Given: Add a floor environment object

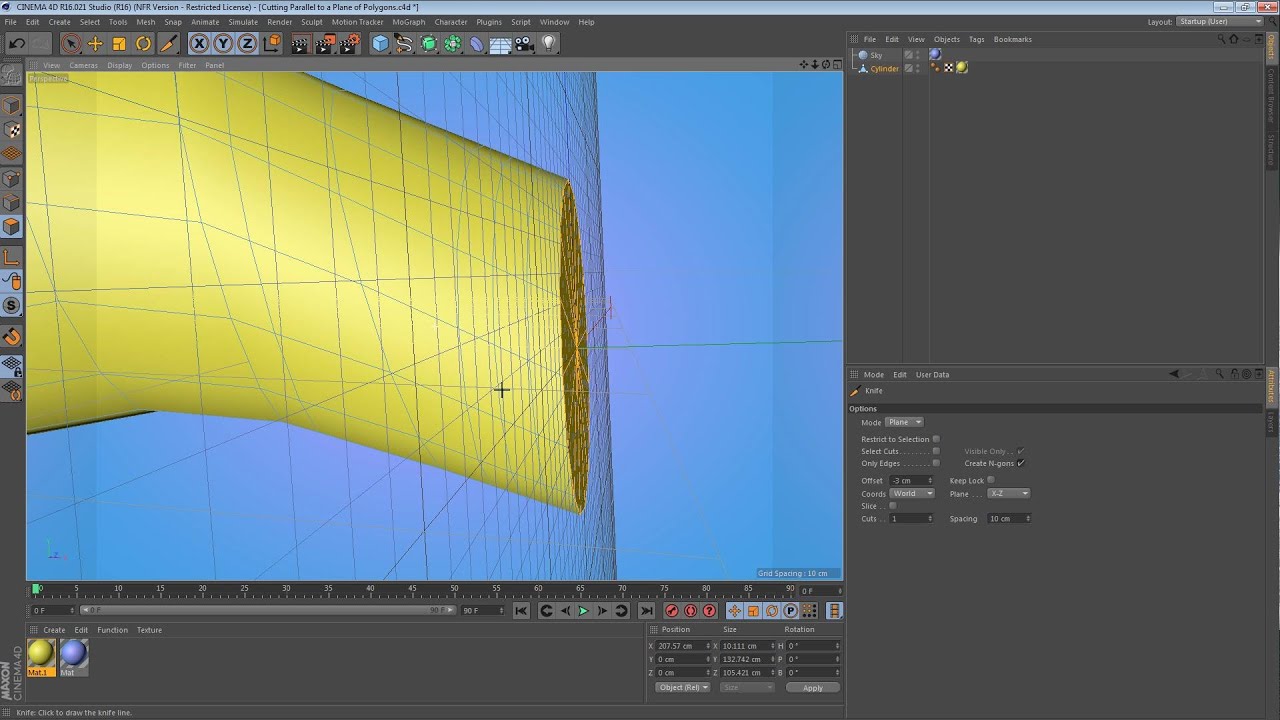Looking at the screenshot, I should coord(501,43).
